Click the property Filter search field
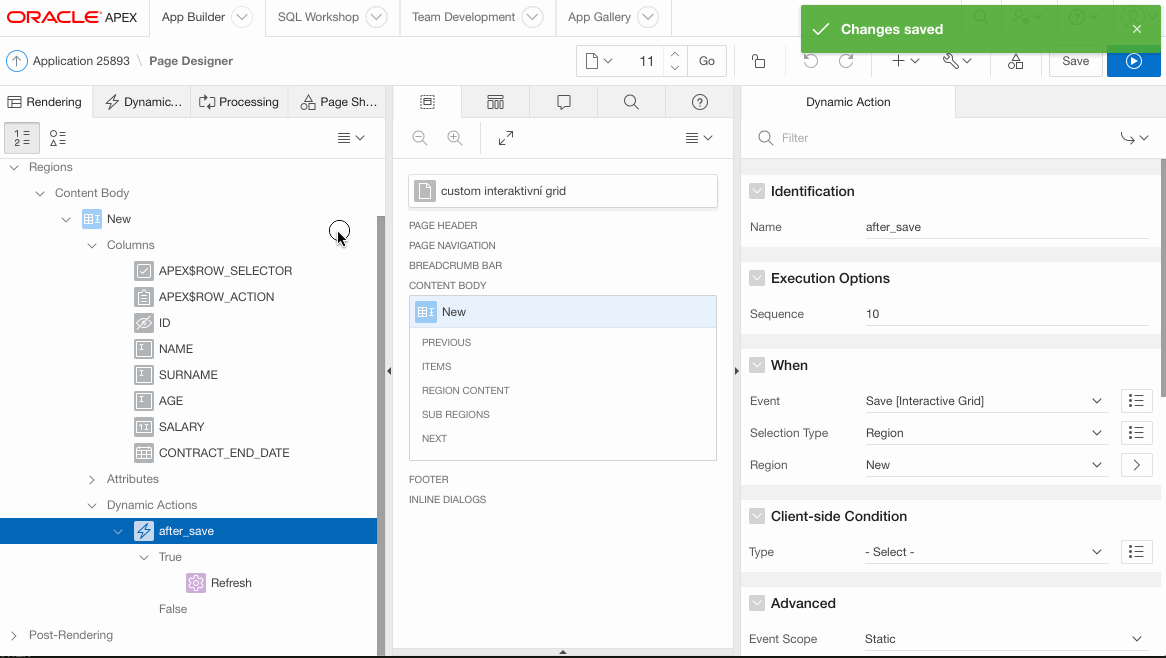This screenshot has width=1166, height=658. pos(940,138)
